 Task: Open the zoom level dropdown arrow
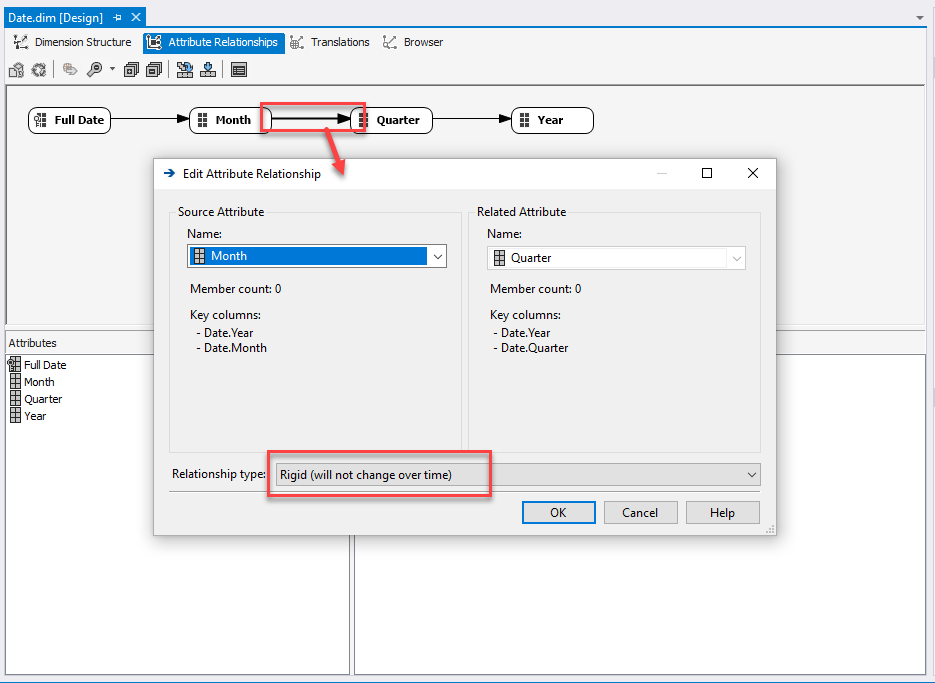(x=112, y=69)
